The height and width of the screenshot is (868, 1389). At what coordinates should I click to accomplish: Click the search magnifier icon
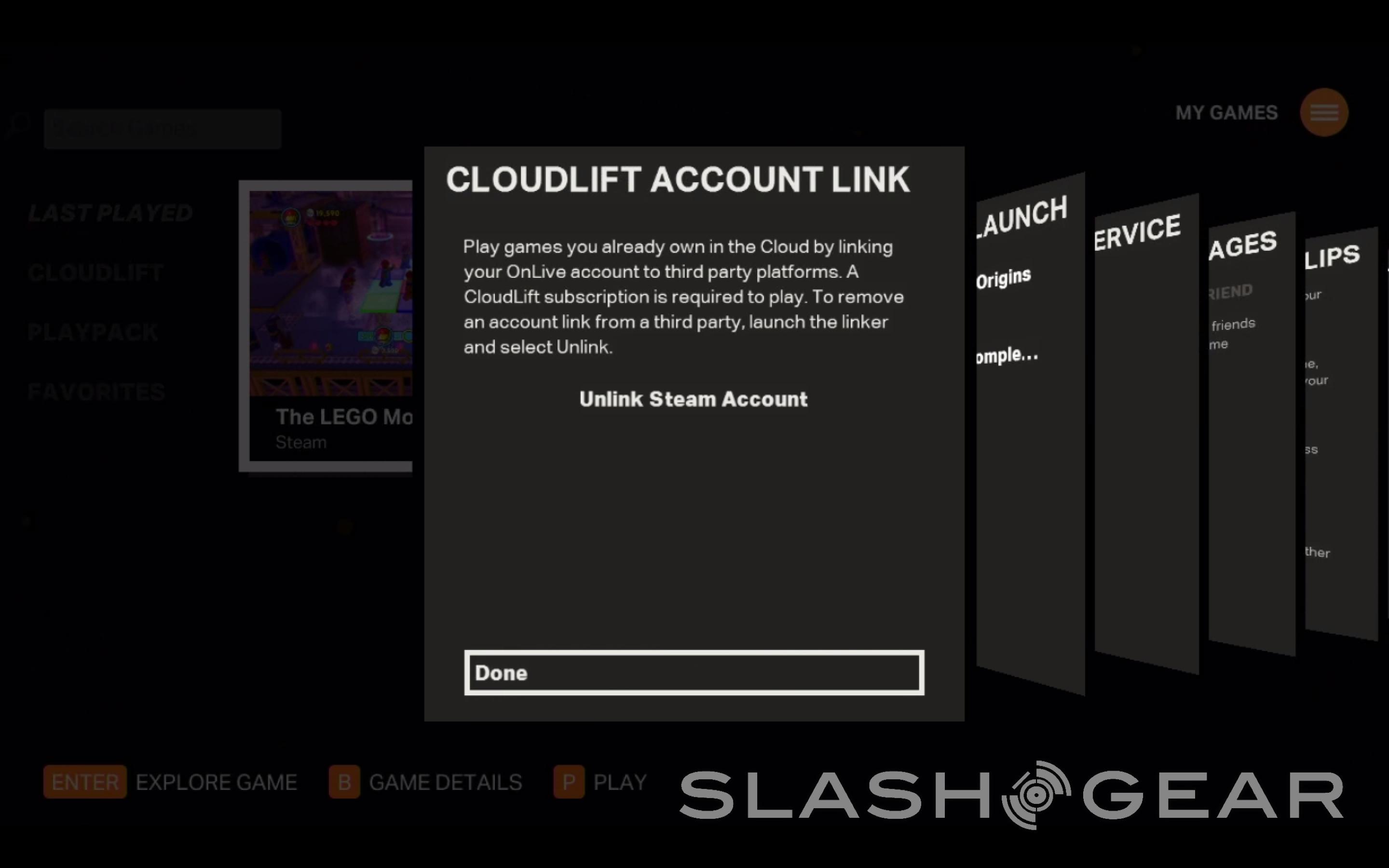tap(19, 124)
